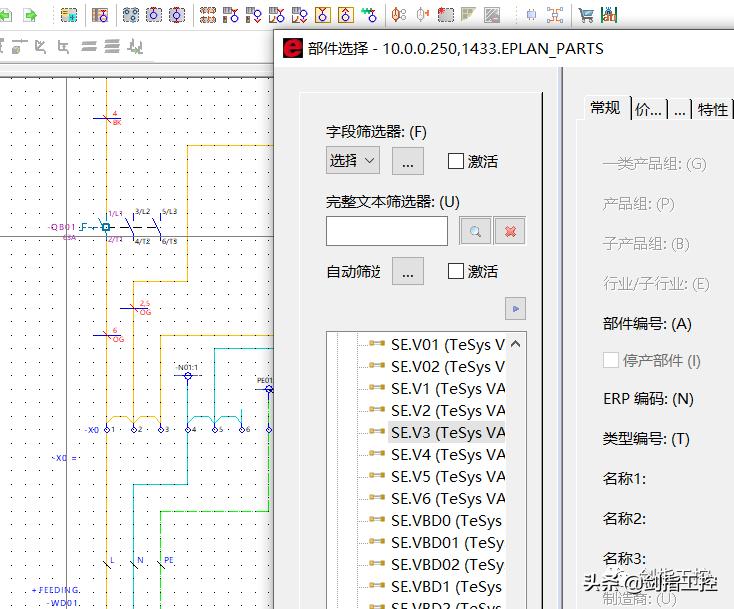Screen dimensions: 734x609
Task: Click the connected boxes network diagram icon
Action: [x=555, y=15]
